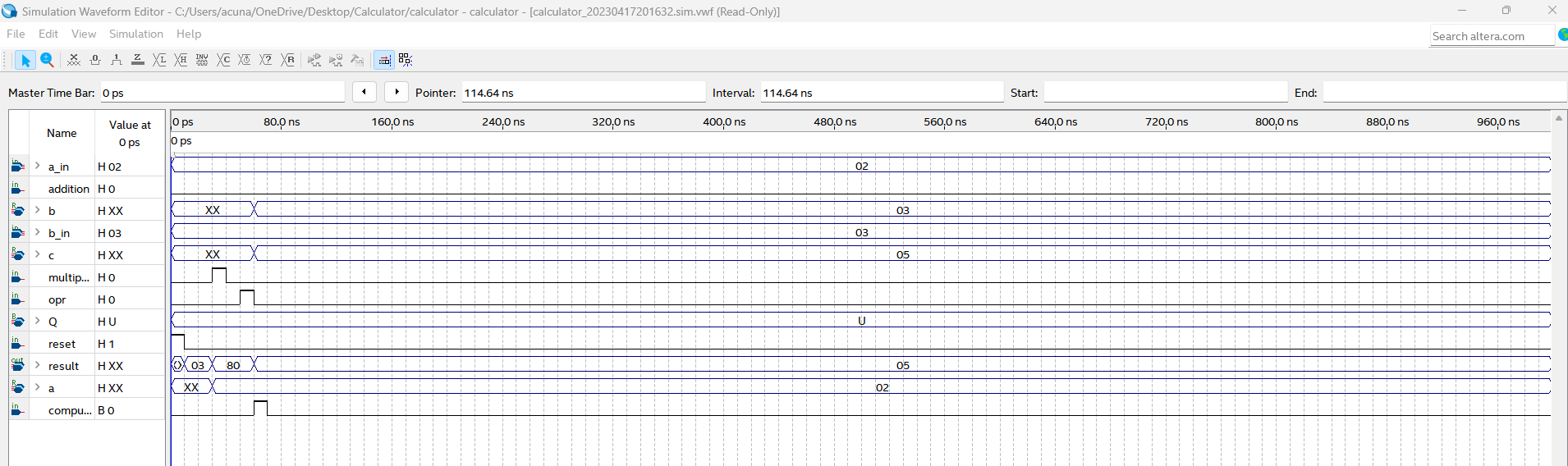Image resolution: width=1568 pixels, height=466 pixels.
Task: Click the compu... pulse in waveform
Action: point(261,408)
